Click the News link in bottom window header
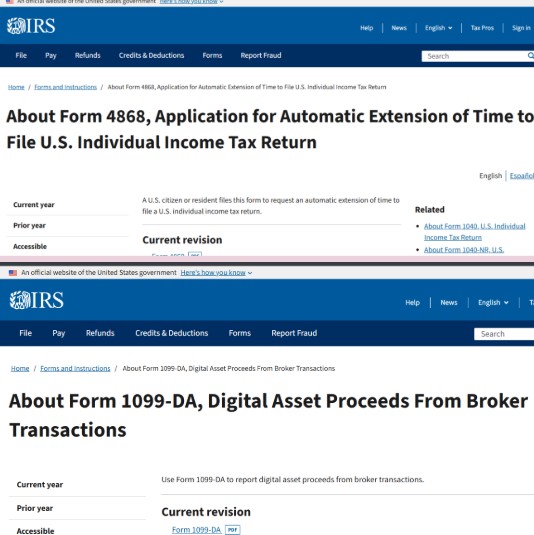534x535 pixels. (x=449, y=303)
